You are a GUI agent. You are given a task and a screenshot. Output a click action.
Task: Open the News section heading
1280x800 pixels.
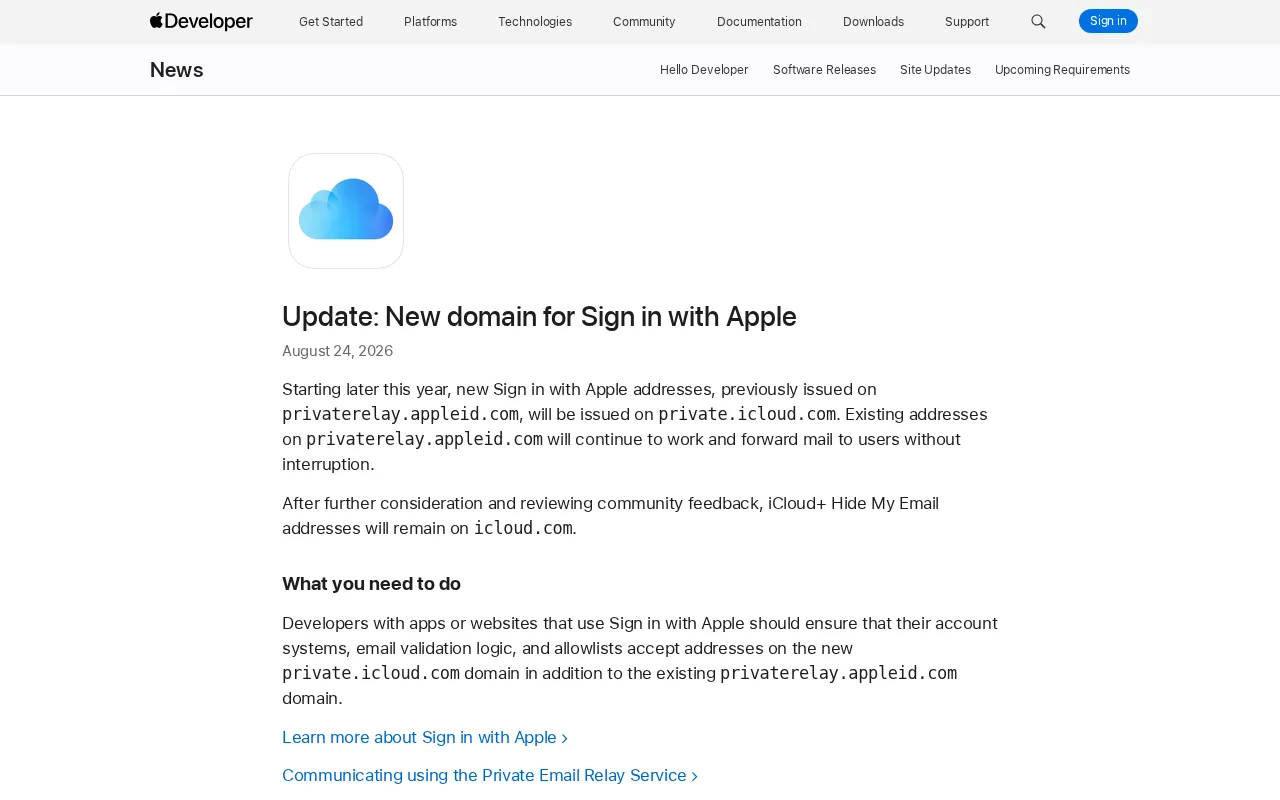tap(177, 70)
